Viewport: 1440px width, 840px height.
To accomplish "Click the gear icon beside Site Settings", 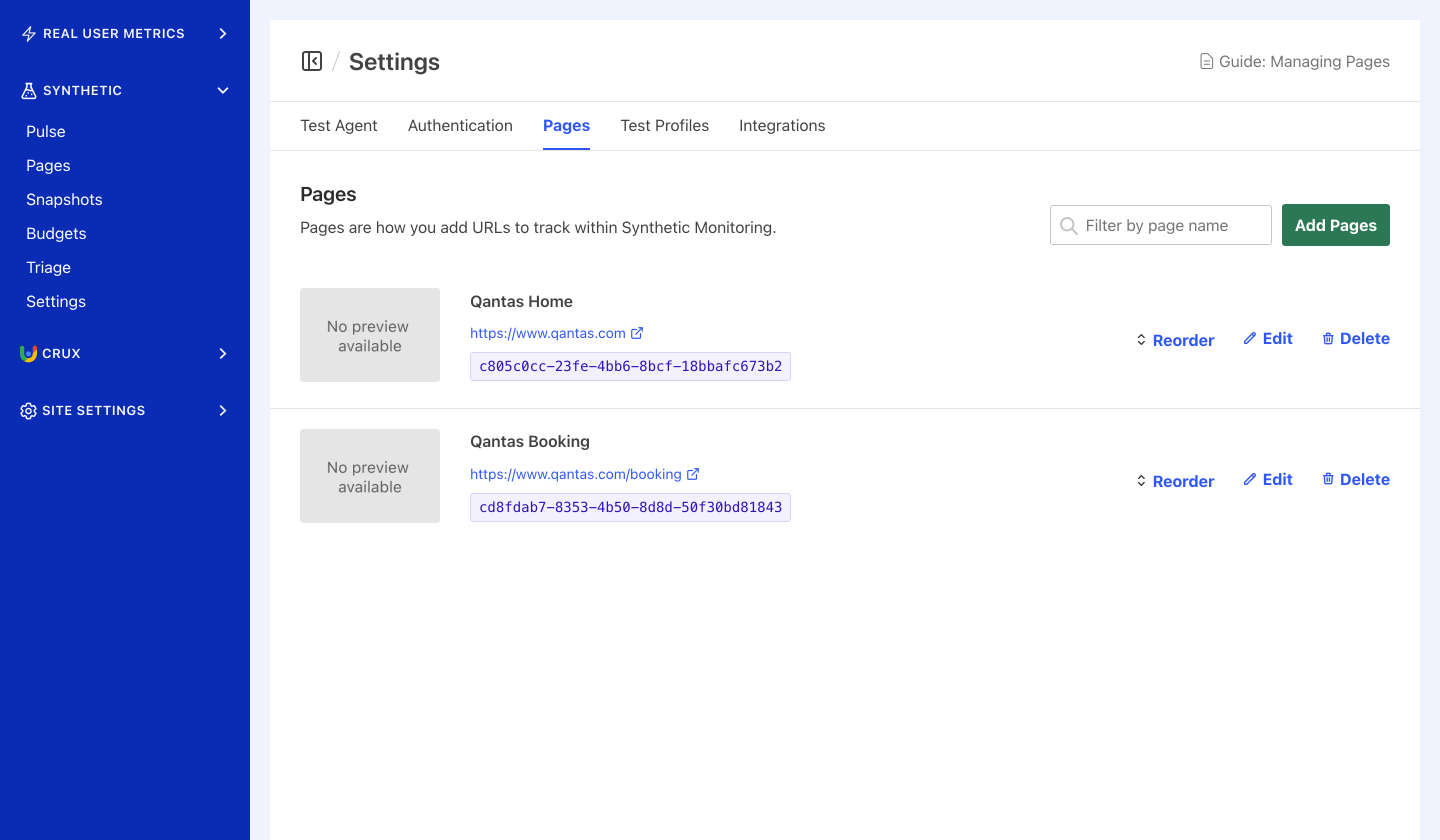I will tap(28, 410).
